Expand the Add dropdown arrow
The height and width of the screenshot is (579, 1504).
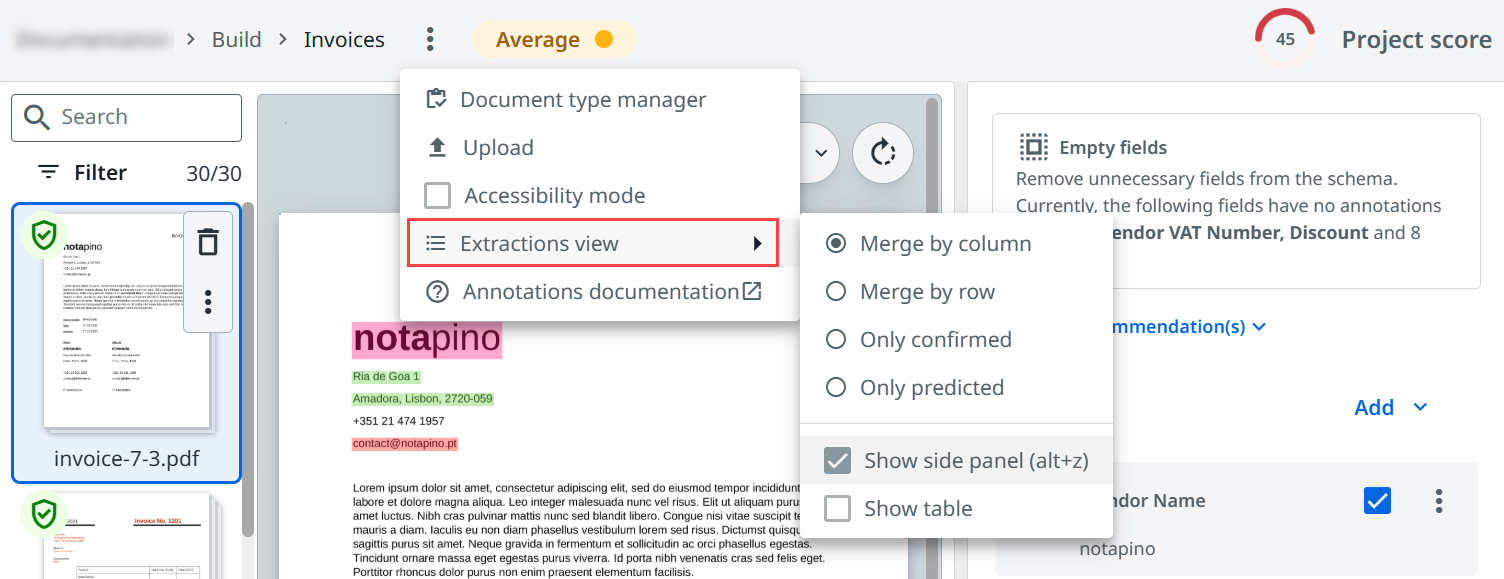pos(1420,408)
